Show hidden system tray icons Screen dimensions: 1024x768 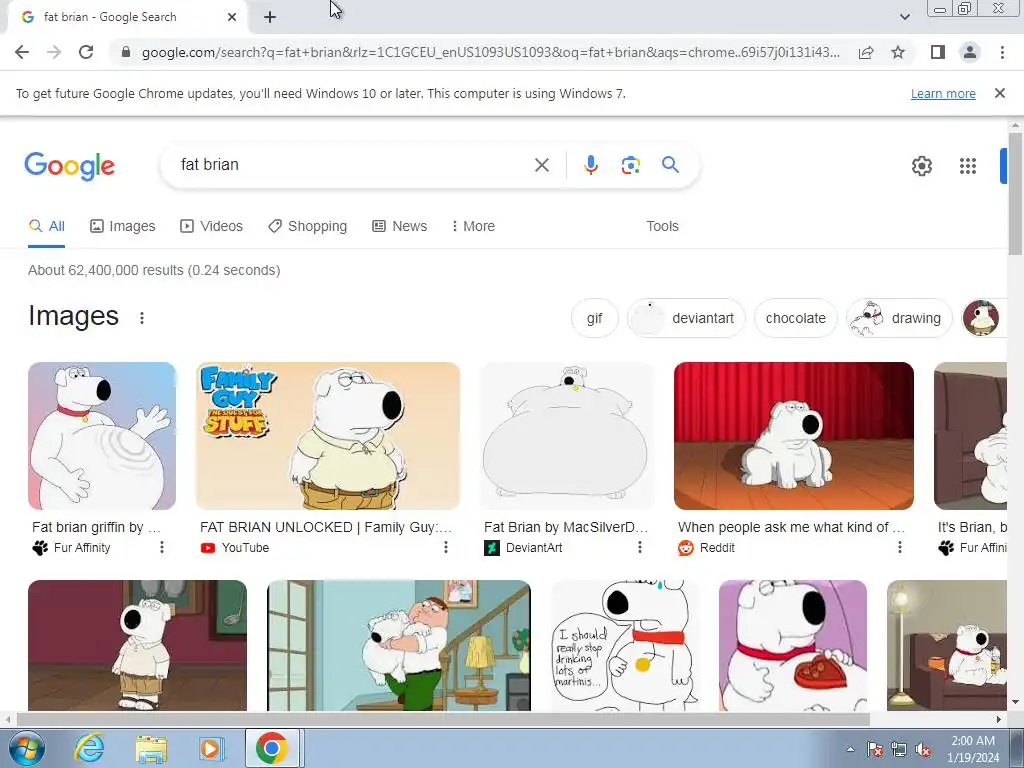[x=850, y=749]
